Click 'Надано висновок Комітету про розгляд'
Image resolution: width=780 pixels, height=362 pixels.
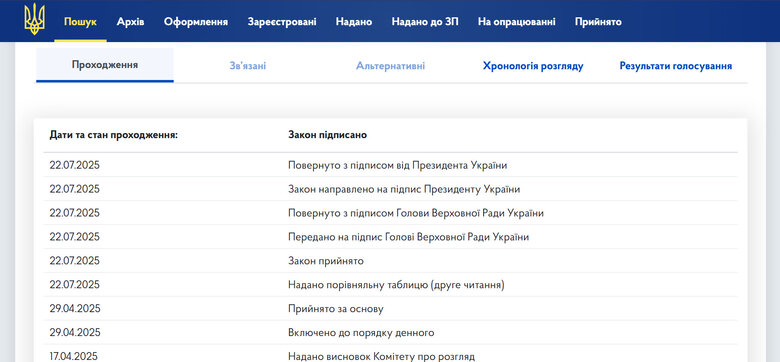click(382, 356)
